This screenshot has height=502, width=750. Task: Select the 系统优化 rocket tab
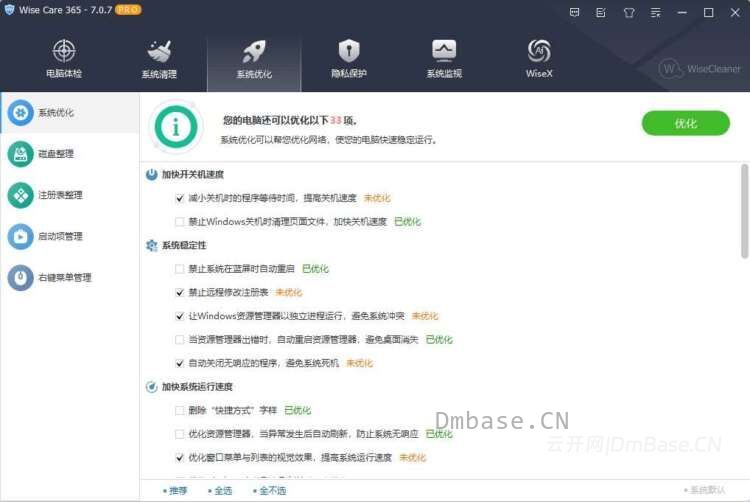(254, 59)
